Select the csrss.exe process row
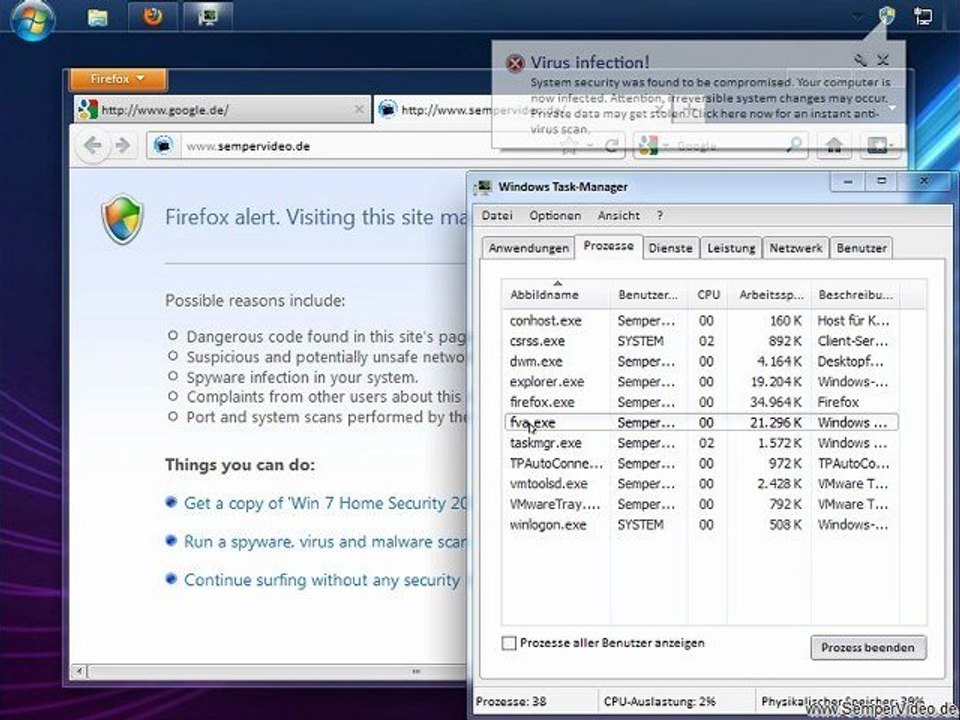This screenshot has width=960, height=720. [x=701, y=340]
